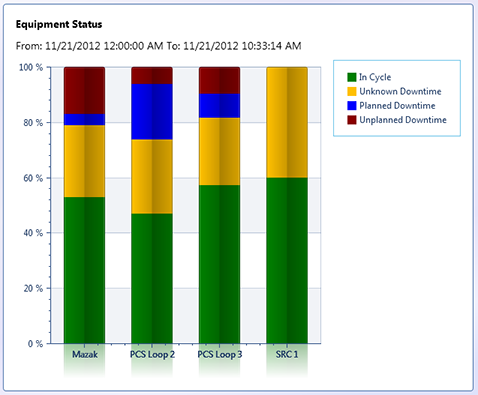Click PCS Loop 3's green In Cycle segment

tap(219, 264)
